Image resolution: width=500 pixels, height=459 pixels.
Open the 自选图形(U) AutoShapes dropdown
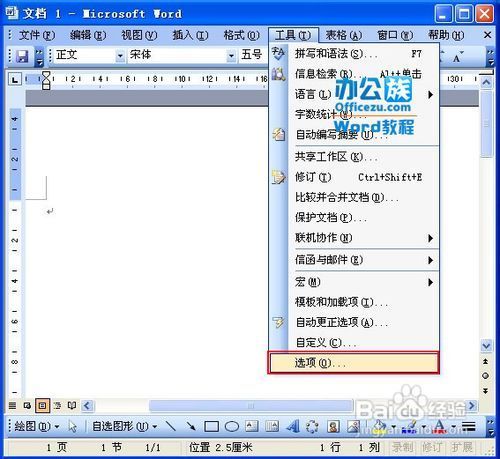(x=125, y=426)
